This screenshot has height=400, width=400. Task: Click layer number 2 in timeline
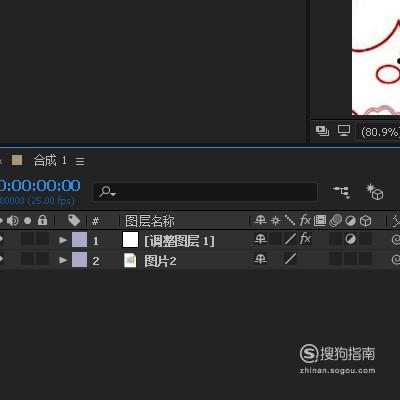pyautogui.click(x=96, y=261)
